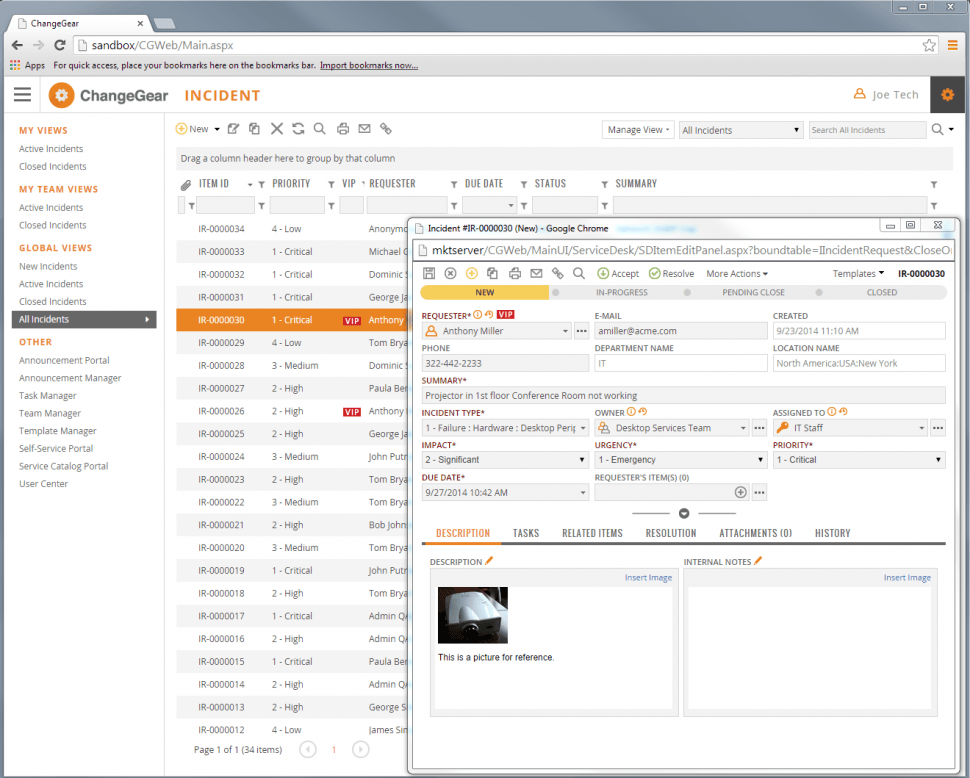Click the yellow plus new icon in popup
The image size is (970, 778).
pyautogui.click(x=471, y=273)
